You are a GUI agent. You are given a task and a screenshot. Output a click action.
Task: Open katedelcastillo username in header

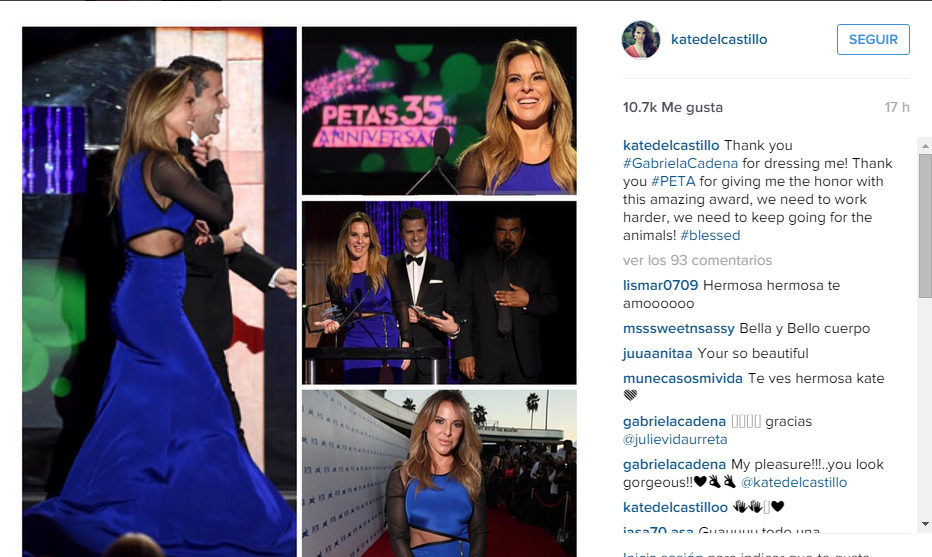click(x=719, y=39)
